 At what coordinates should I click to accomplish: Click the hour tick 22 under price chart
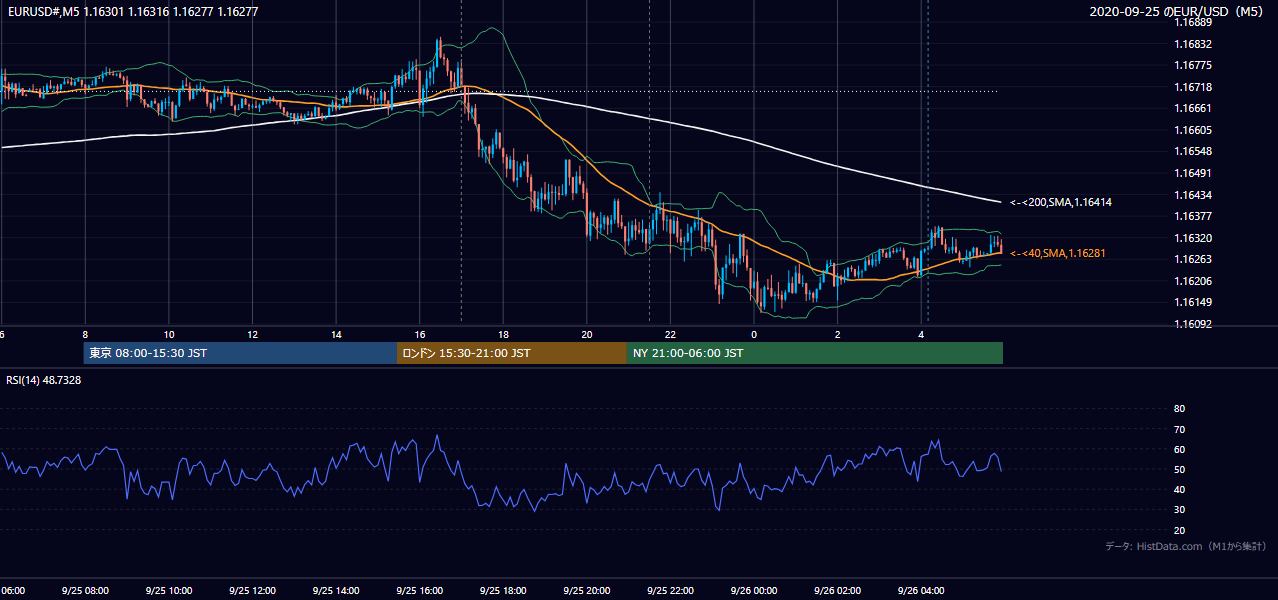(670, 334)
